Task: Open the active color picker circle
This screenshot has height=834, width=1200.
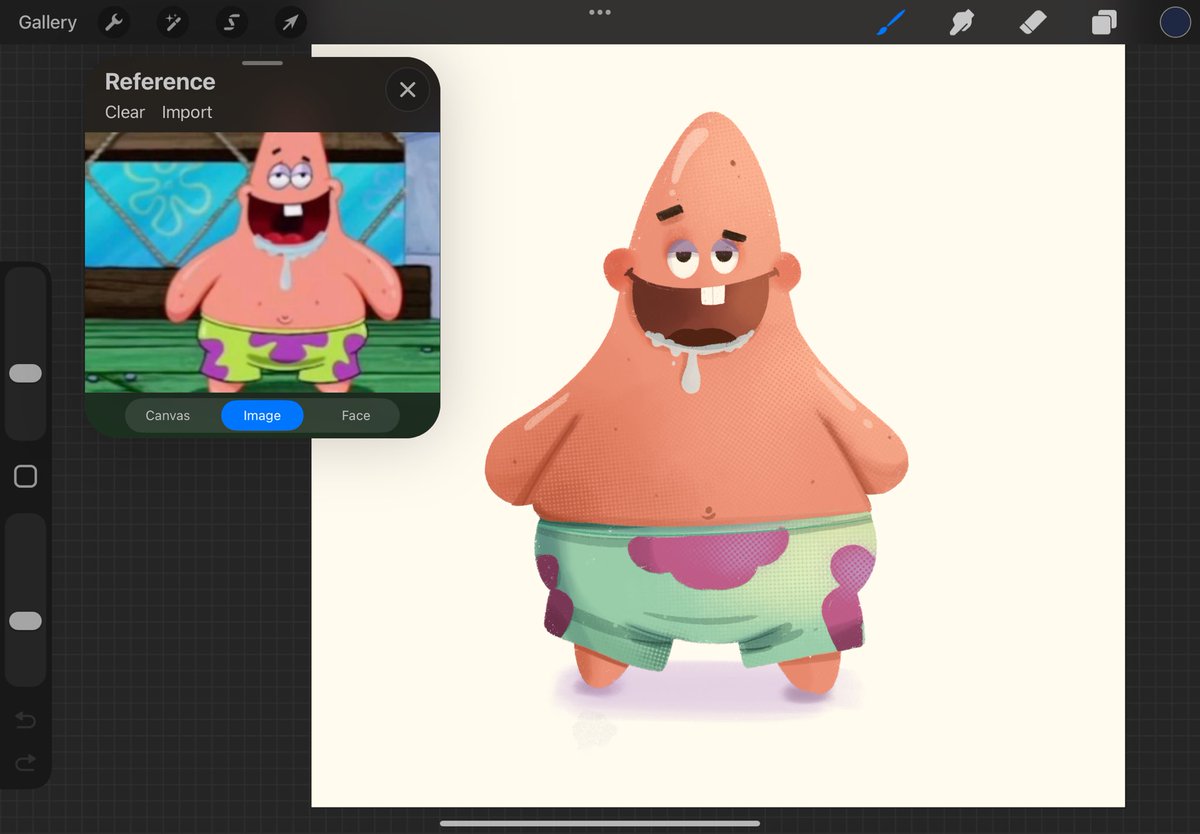Action: [1175, 22]
